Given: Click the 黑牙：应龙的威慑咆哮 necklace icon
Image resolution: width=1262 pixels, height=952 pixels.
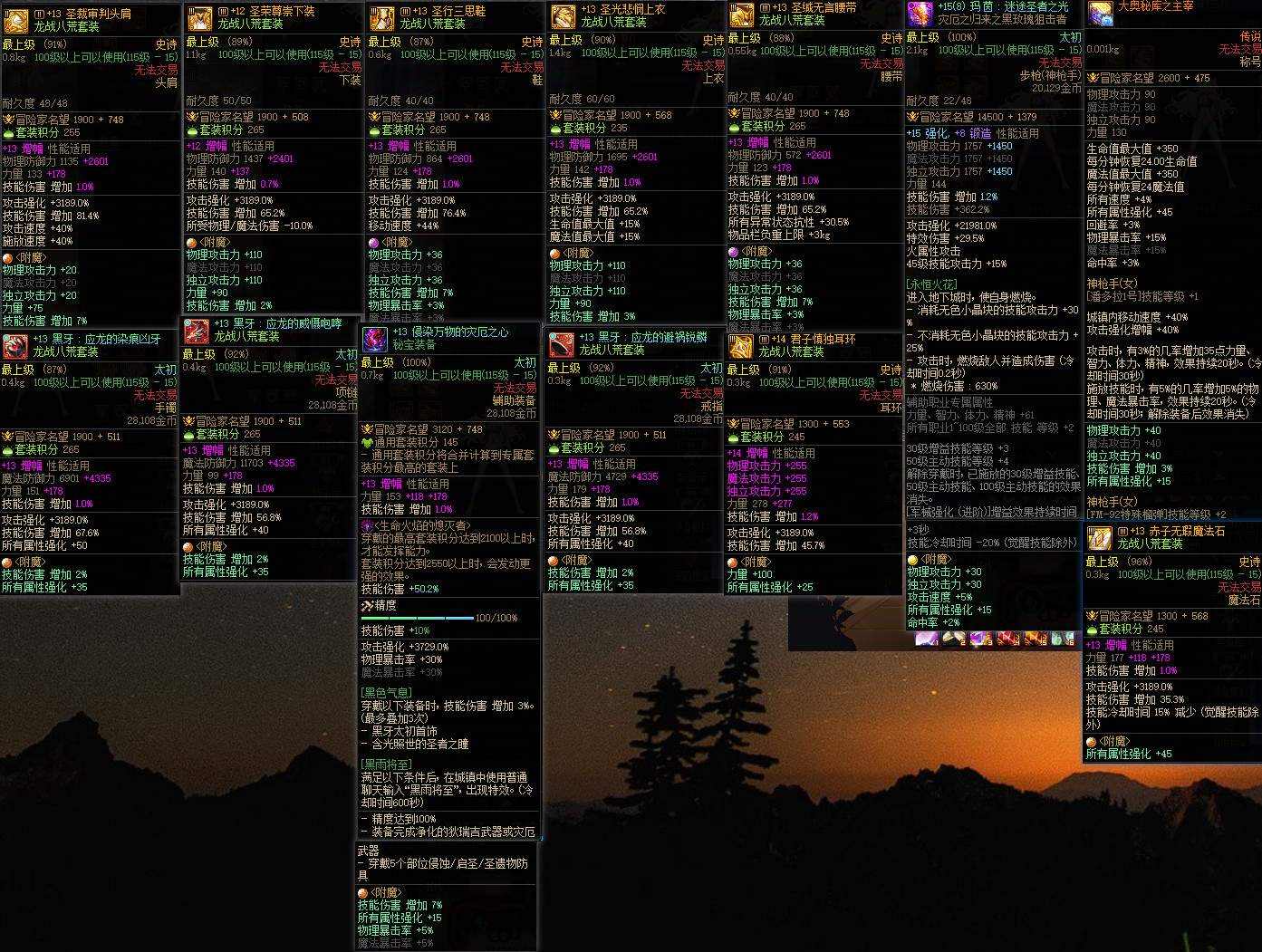Looking at the screenshot, I should (197, 330).
